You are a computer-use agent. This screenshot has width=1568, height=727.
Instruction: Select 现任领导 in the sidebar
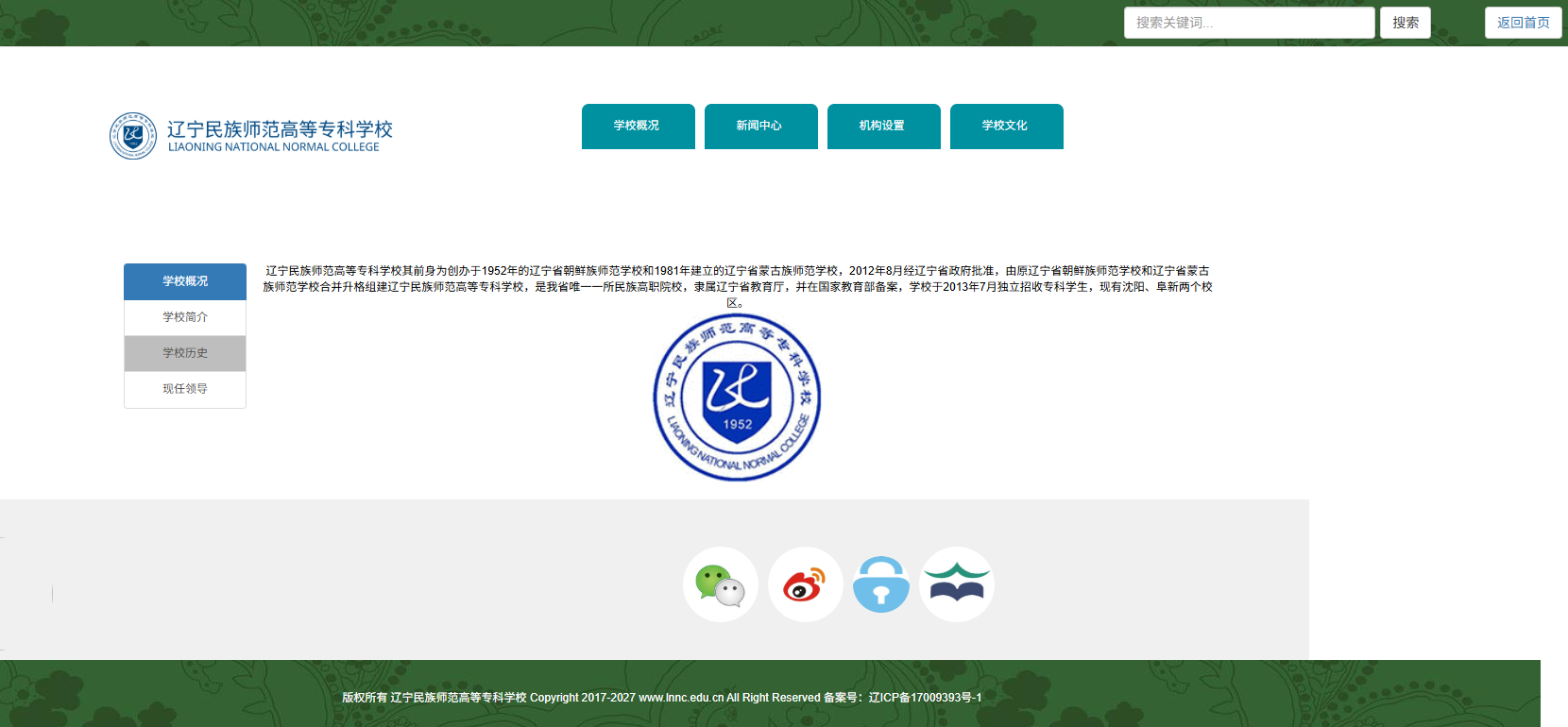pyautogui.click(x=185, y=389)
